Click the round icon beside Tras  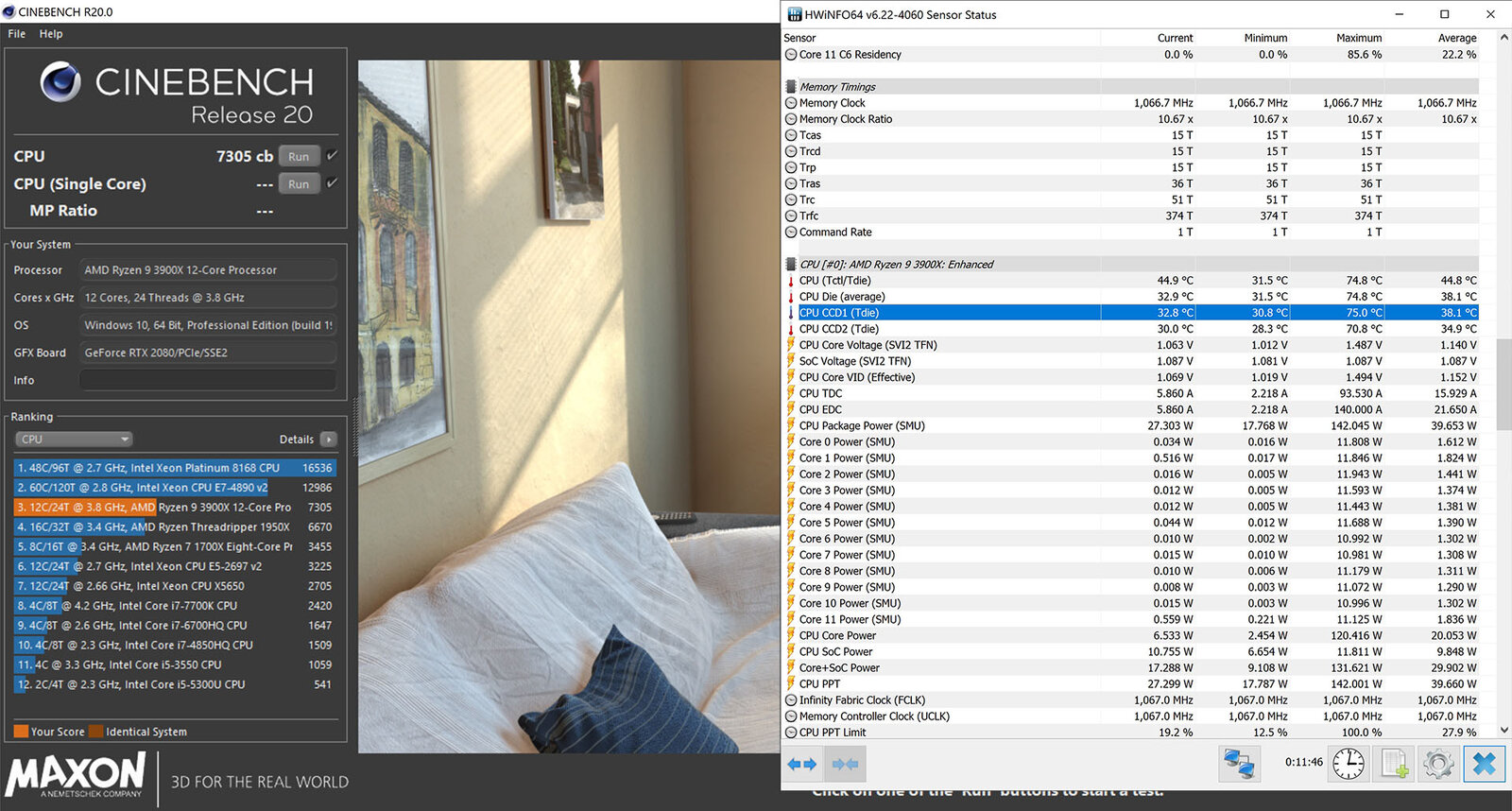click(x=791, y=183)
